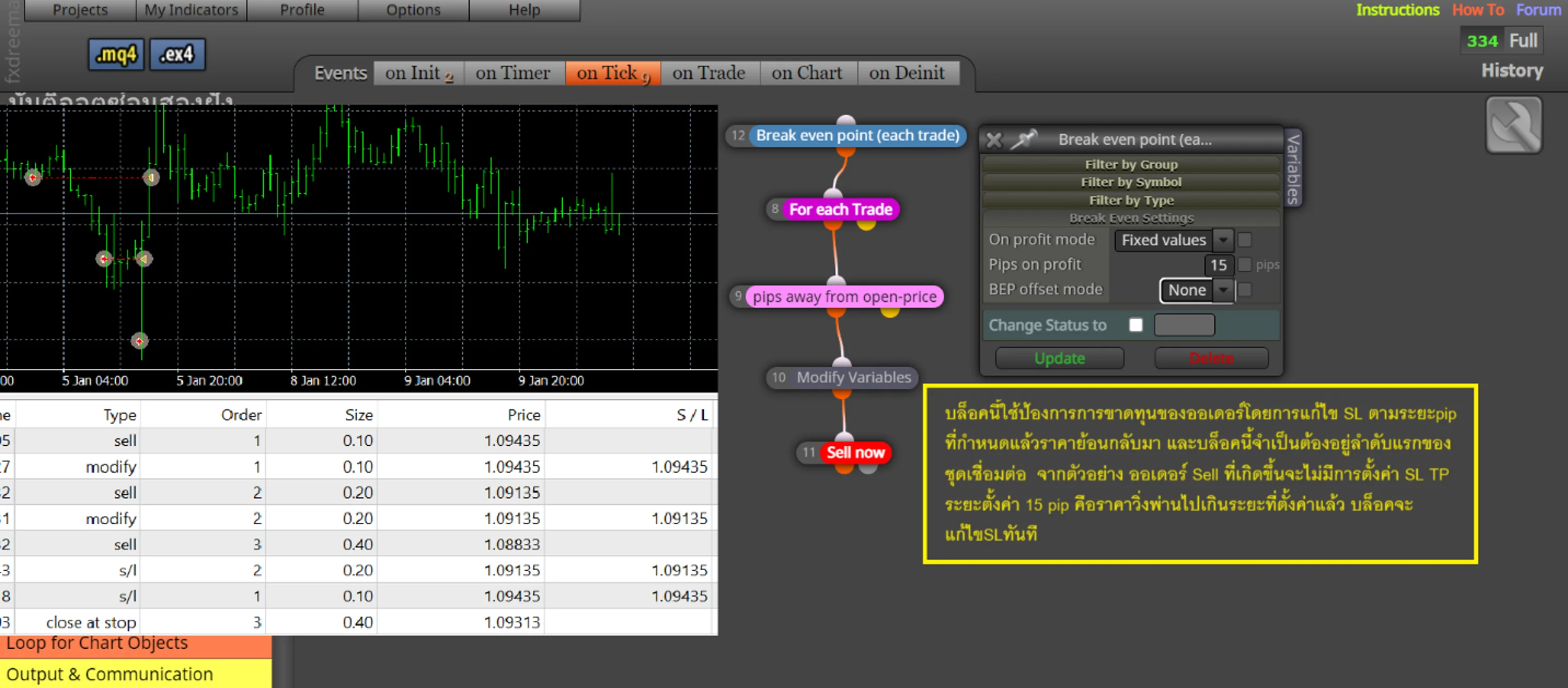Viewport: 1568px width, 688px height.
Task: Select the Break even point (each trade) block
Action: coord(857,135)
